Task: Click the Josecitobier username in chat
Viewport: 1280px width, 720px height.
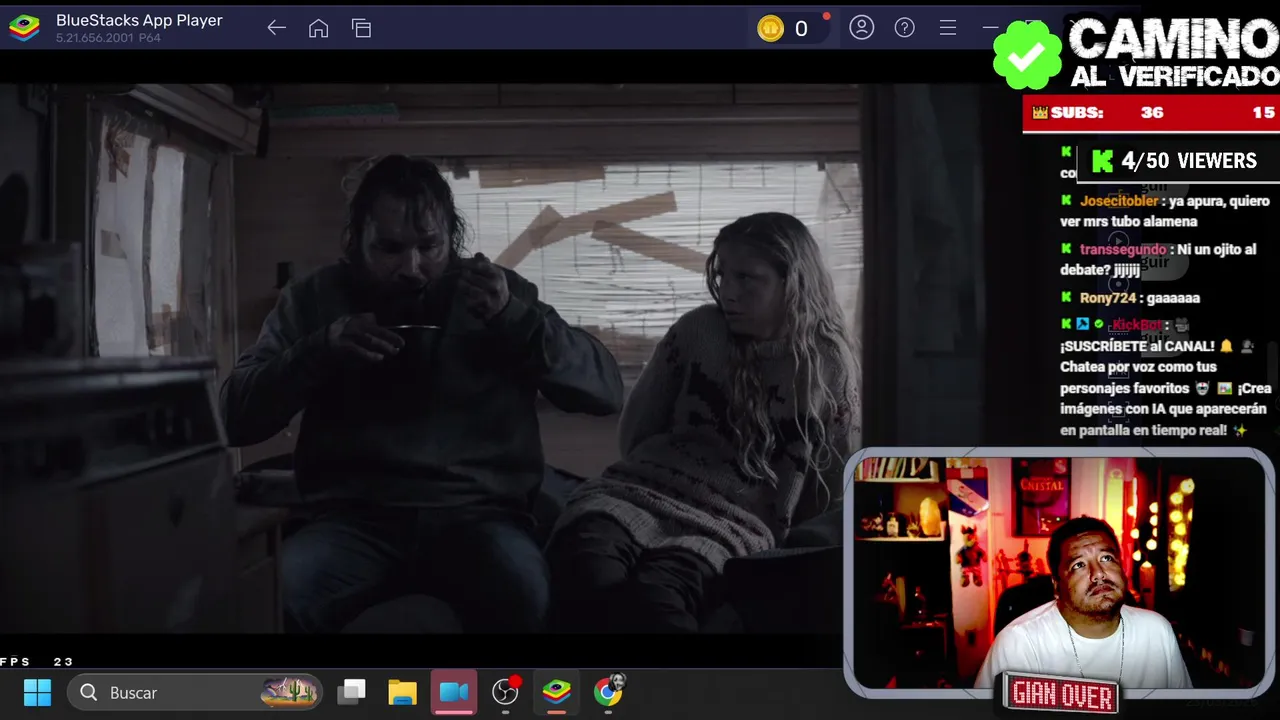Action: click(1119, 201)
